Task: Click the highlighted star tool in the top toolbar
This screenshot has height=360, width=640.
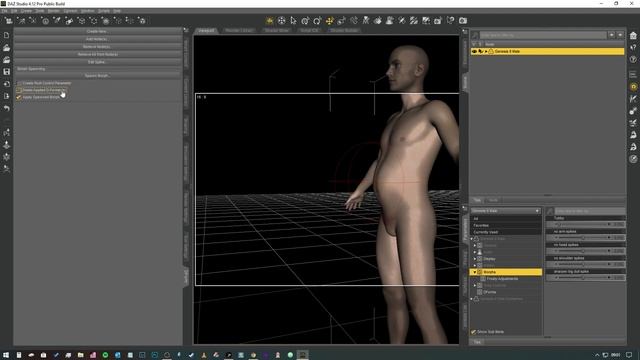Action: 269,20
